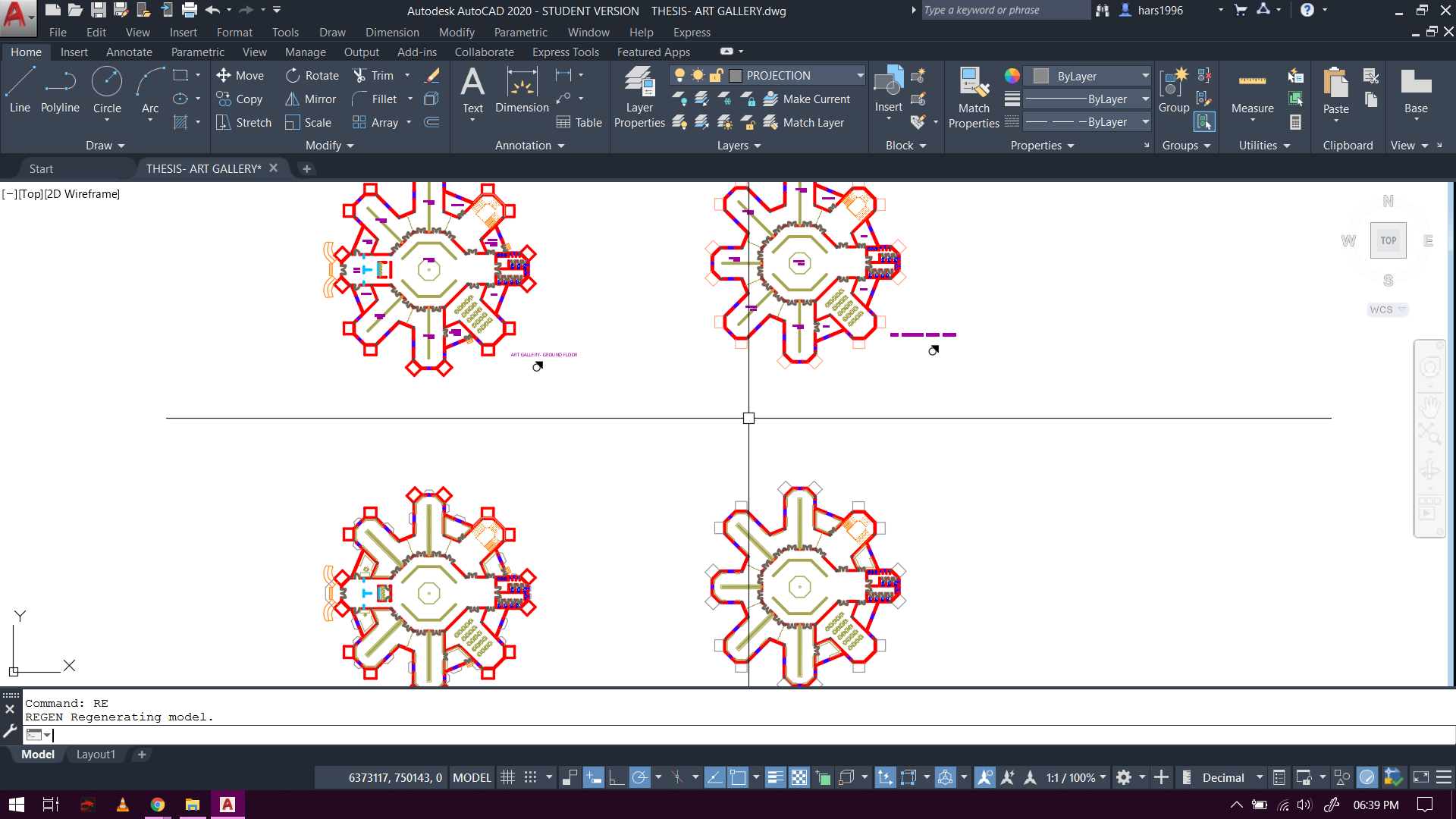Switch to Layout1 tab
Image resolution: width=1456 pixels, height=819 pixels.
coord(96,755)
